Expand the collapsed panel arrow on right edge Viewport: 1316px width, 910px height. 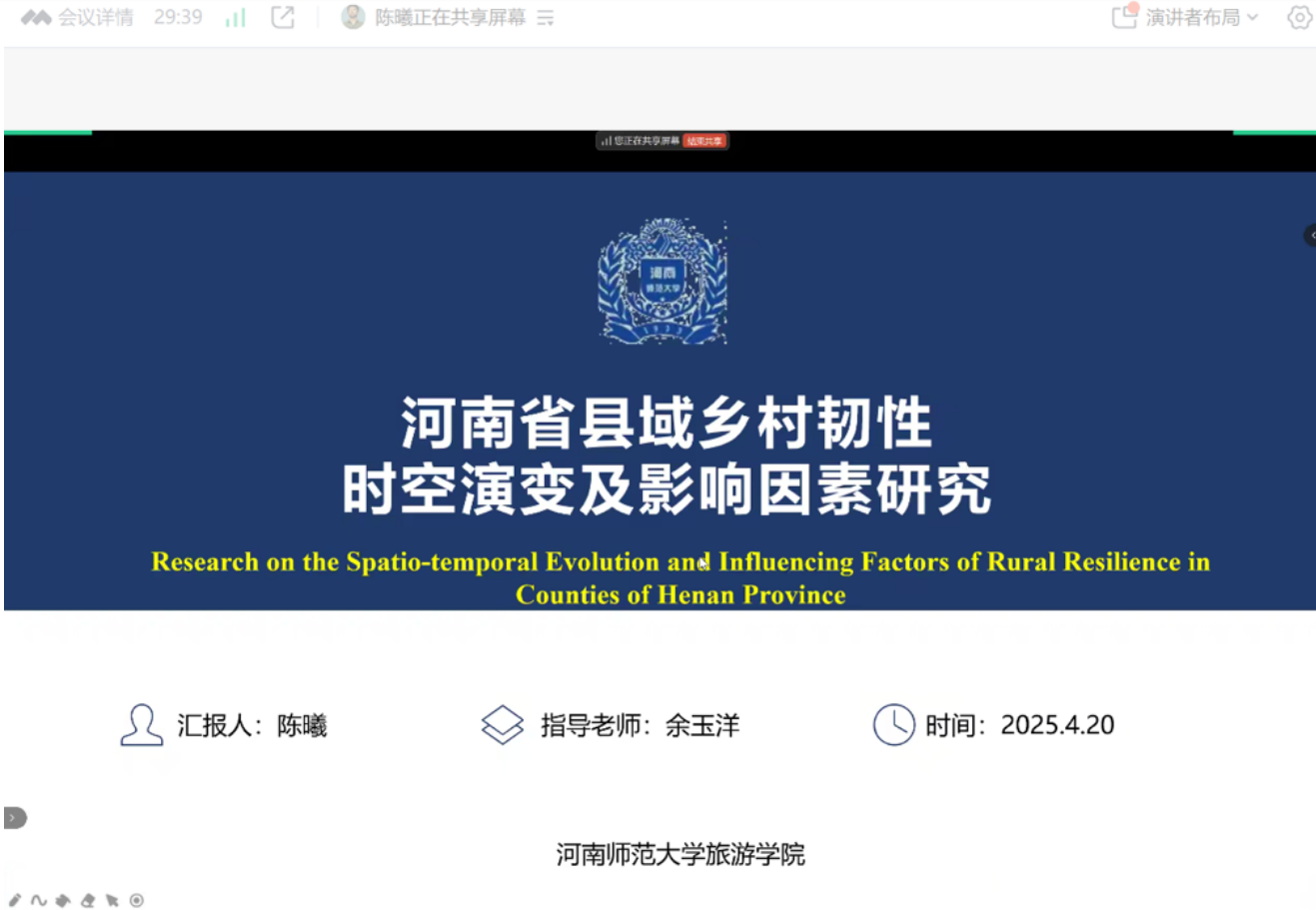pyautogui.click(x=1310, y=235)
